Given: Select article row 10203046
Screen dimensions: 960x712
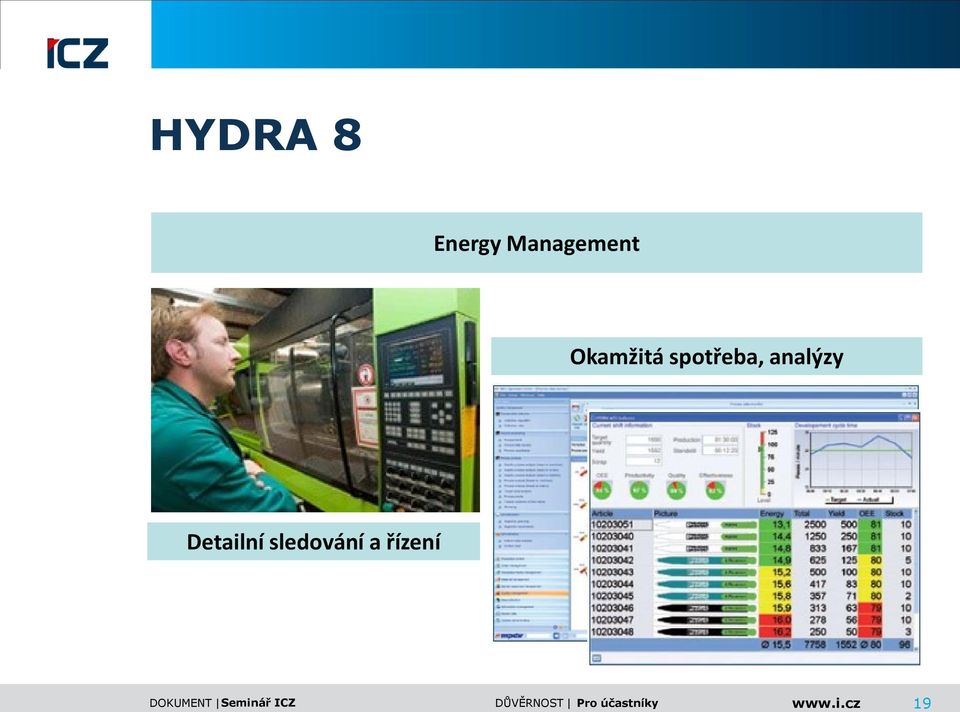Looking at the screenshot, I should [x=752, y=608].
